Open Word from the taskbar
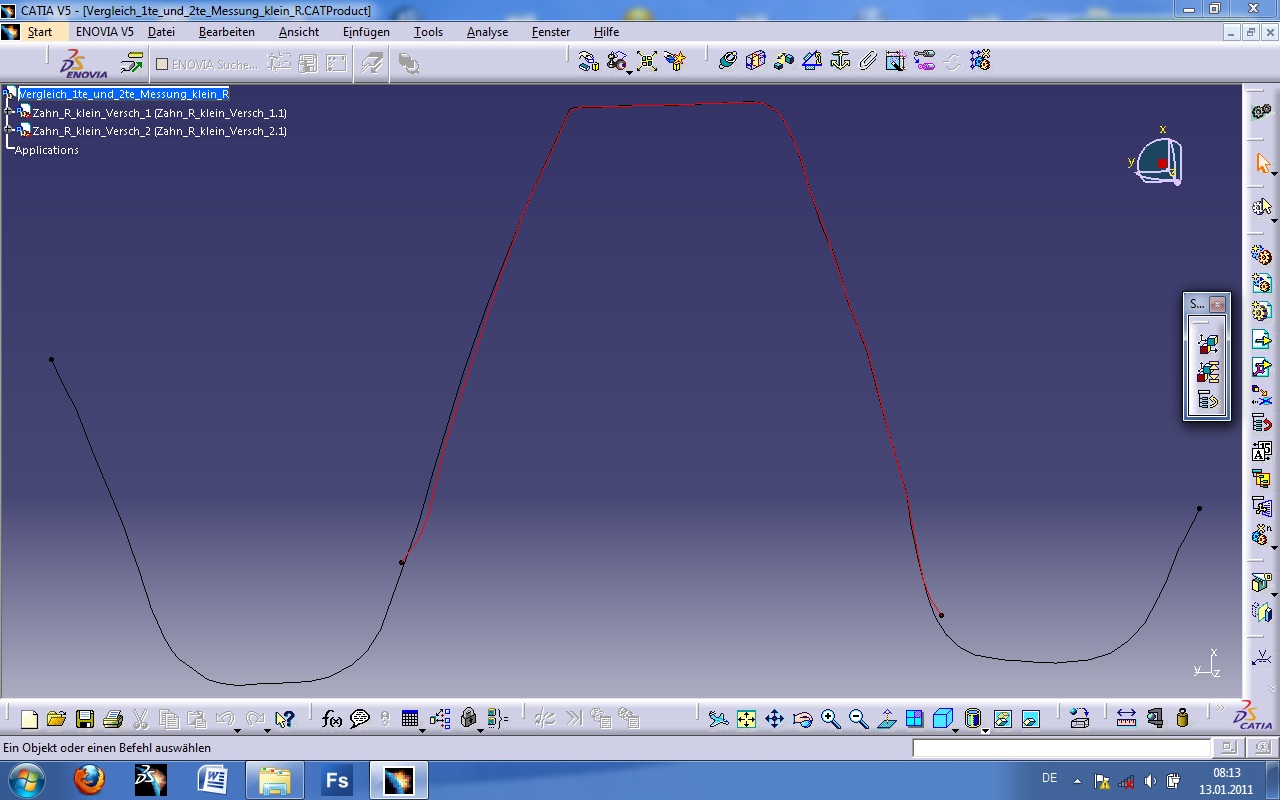Viewport: 1280px width, 800px height. 213,780
